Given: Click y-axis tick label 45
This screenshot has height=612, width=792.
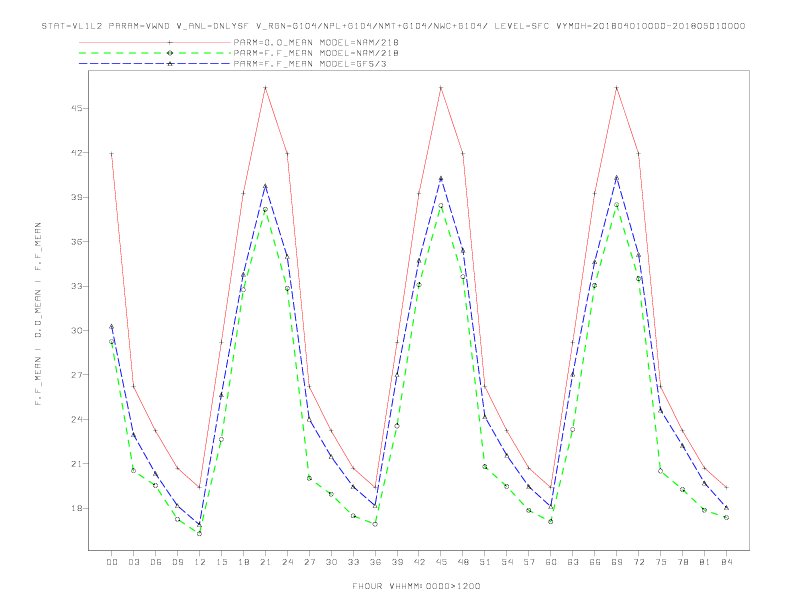Looking at the screenshot, I should [x=77, y=108].
